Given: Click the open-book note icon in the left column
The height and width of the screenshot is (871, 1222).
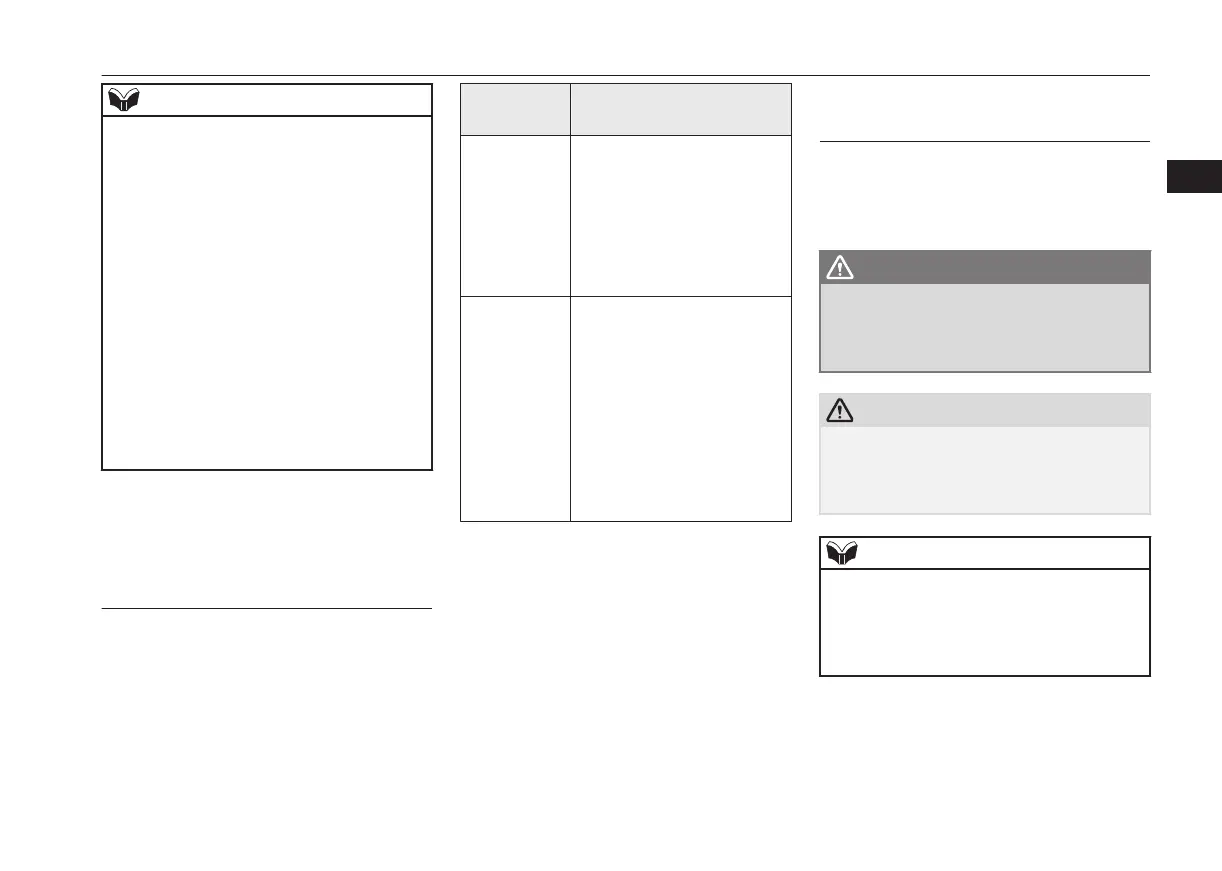Looking at the screenshot, I should (125, 100).
